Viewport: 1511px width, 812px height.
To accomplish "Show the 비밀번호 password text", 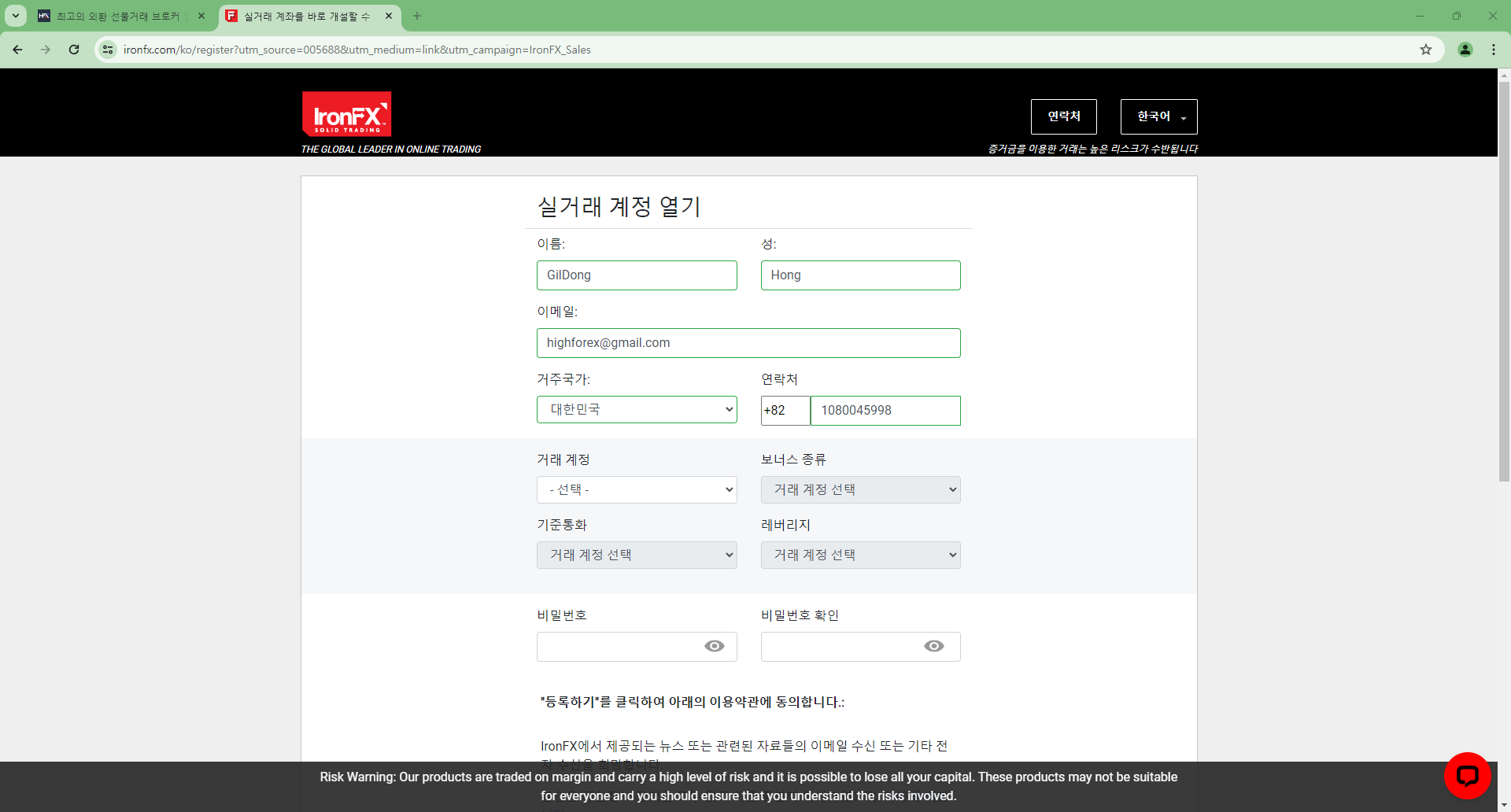I will [x=714, y=646].
